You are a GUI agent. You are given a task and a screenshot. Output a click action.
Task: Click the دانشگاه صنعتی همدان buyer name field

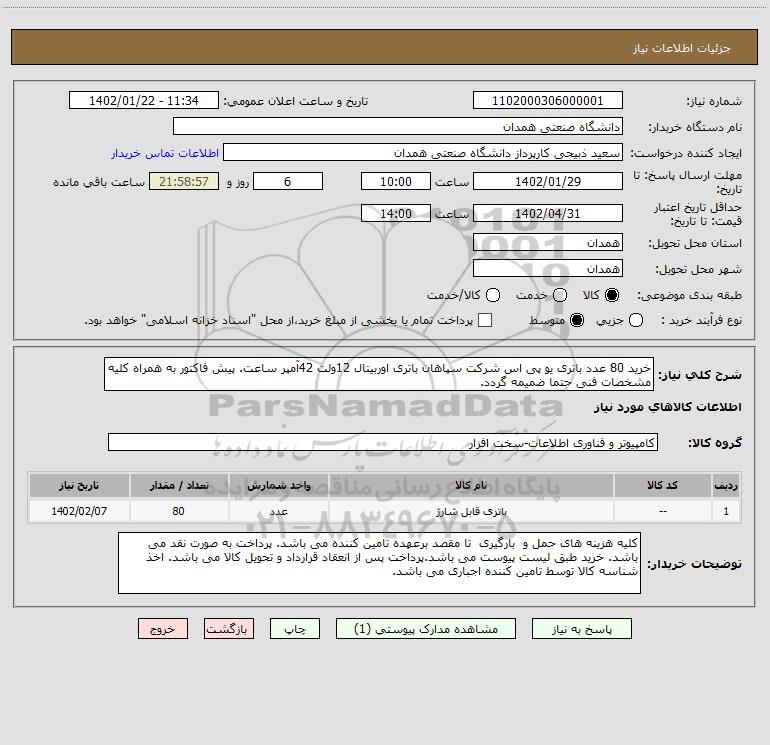[398, 126]
